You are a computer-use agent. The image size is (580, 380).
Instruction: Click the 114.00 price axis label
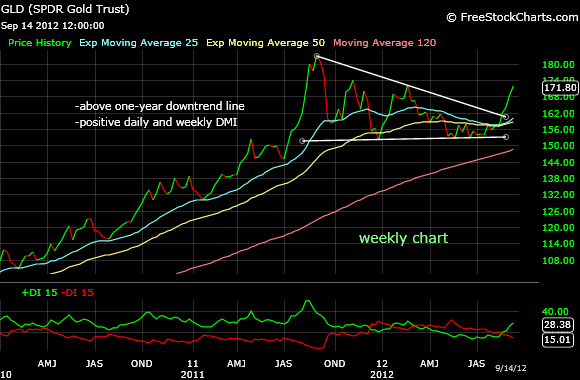558,244
